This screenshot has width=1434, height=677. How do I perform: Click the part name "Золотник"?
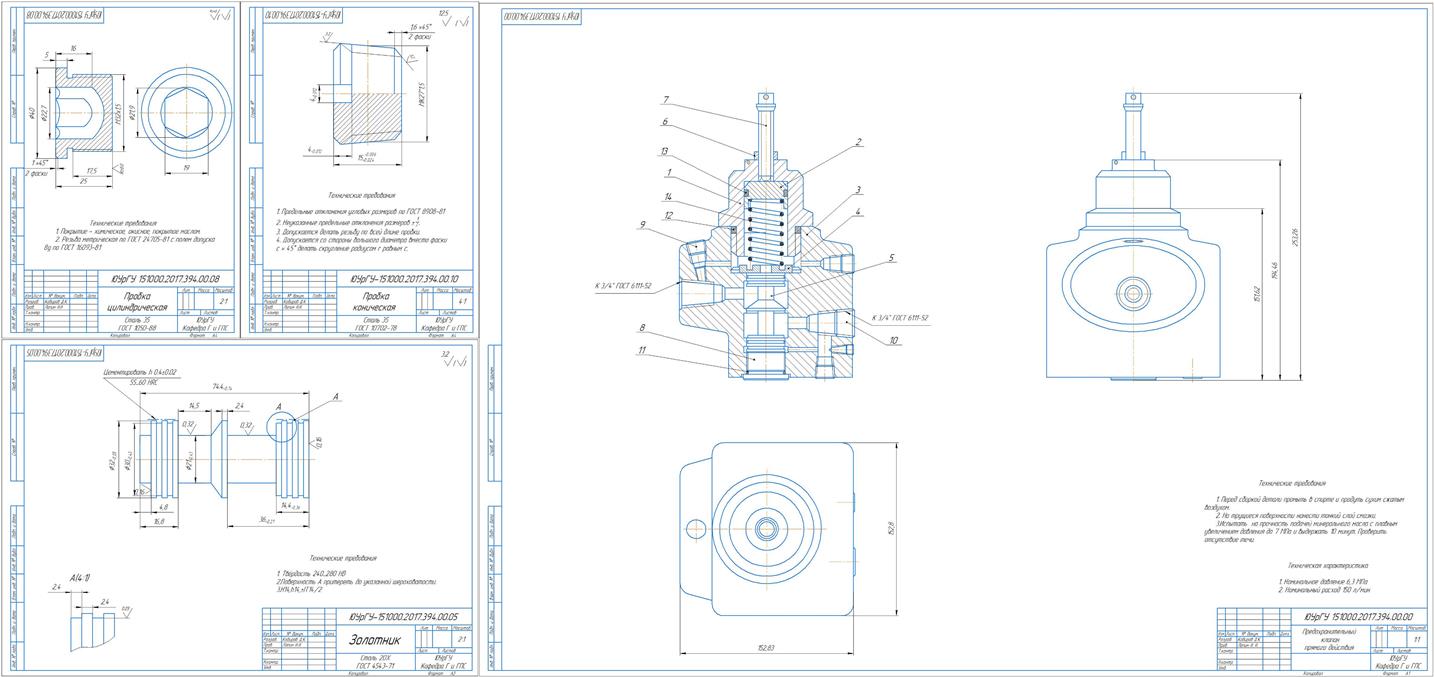pyautogui.click(x=373, y=639)
